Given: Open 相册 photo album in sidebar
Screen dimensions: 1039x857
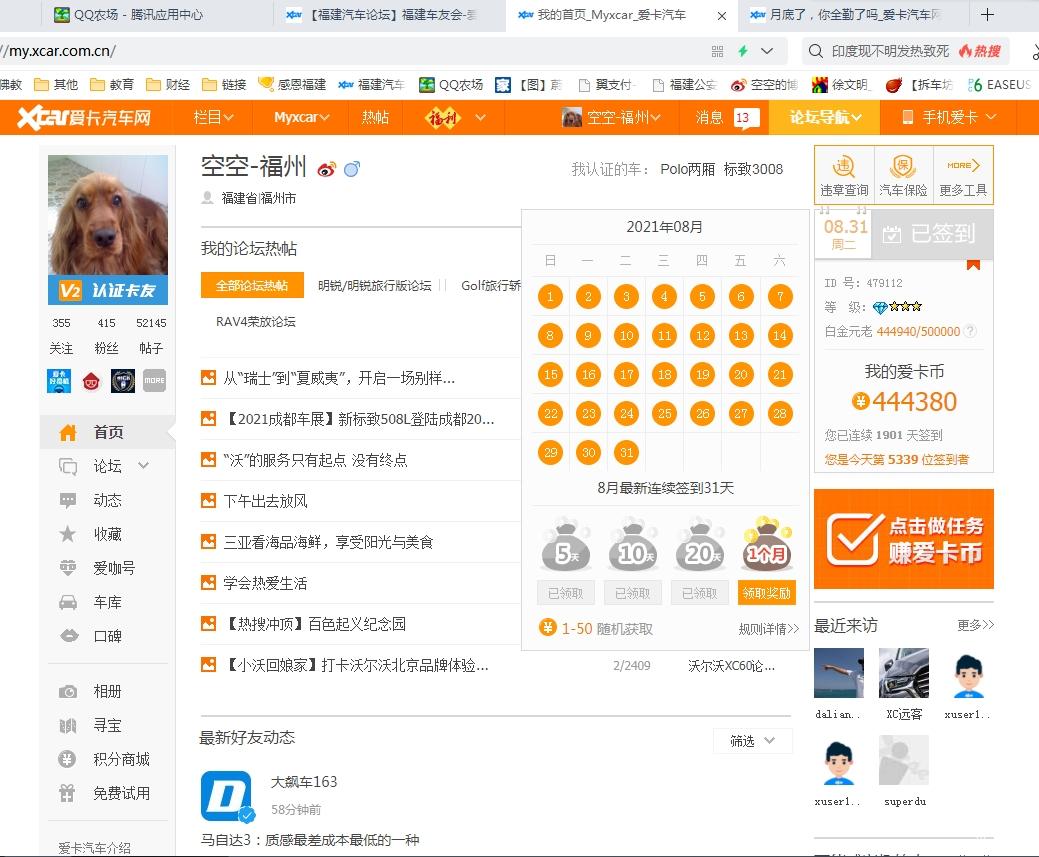Looking at the screenshot, I should [107, 691].
